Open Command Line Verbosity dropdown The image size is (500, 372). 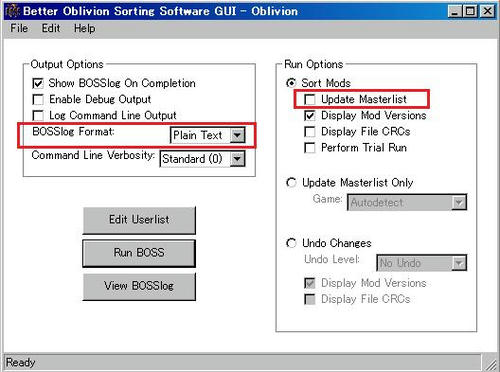202,159
